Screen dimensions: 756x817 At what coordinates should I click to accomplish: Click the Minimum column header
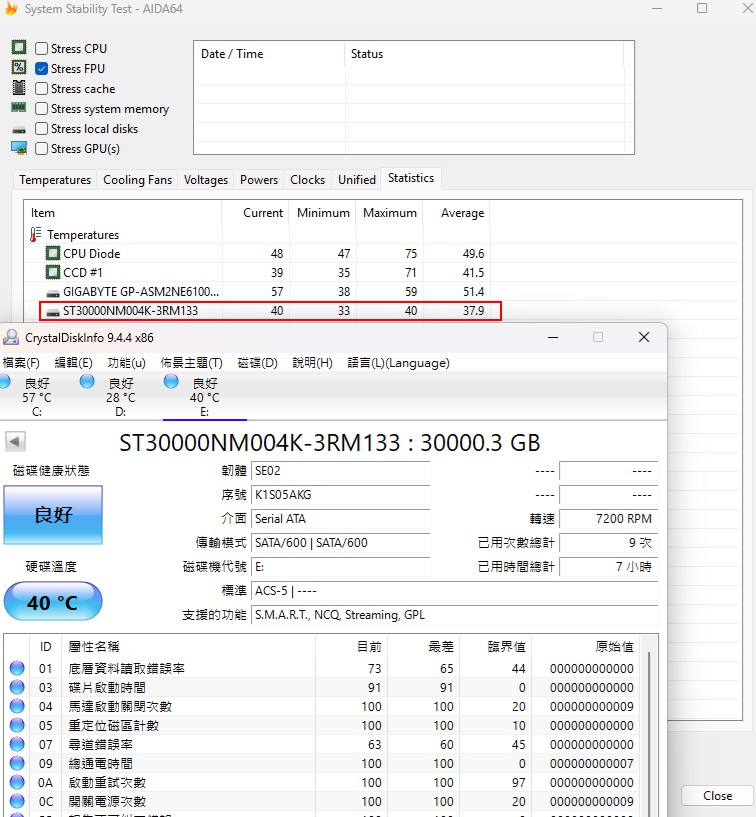(x=323, y=213)
